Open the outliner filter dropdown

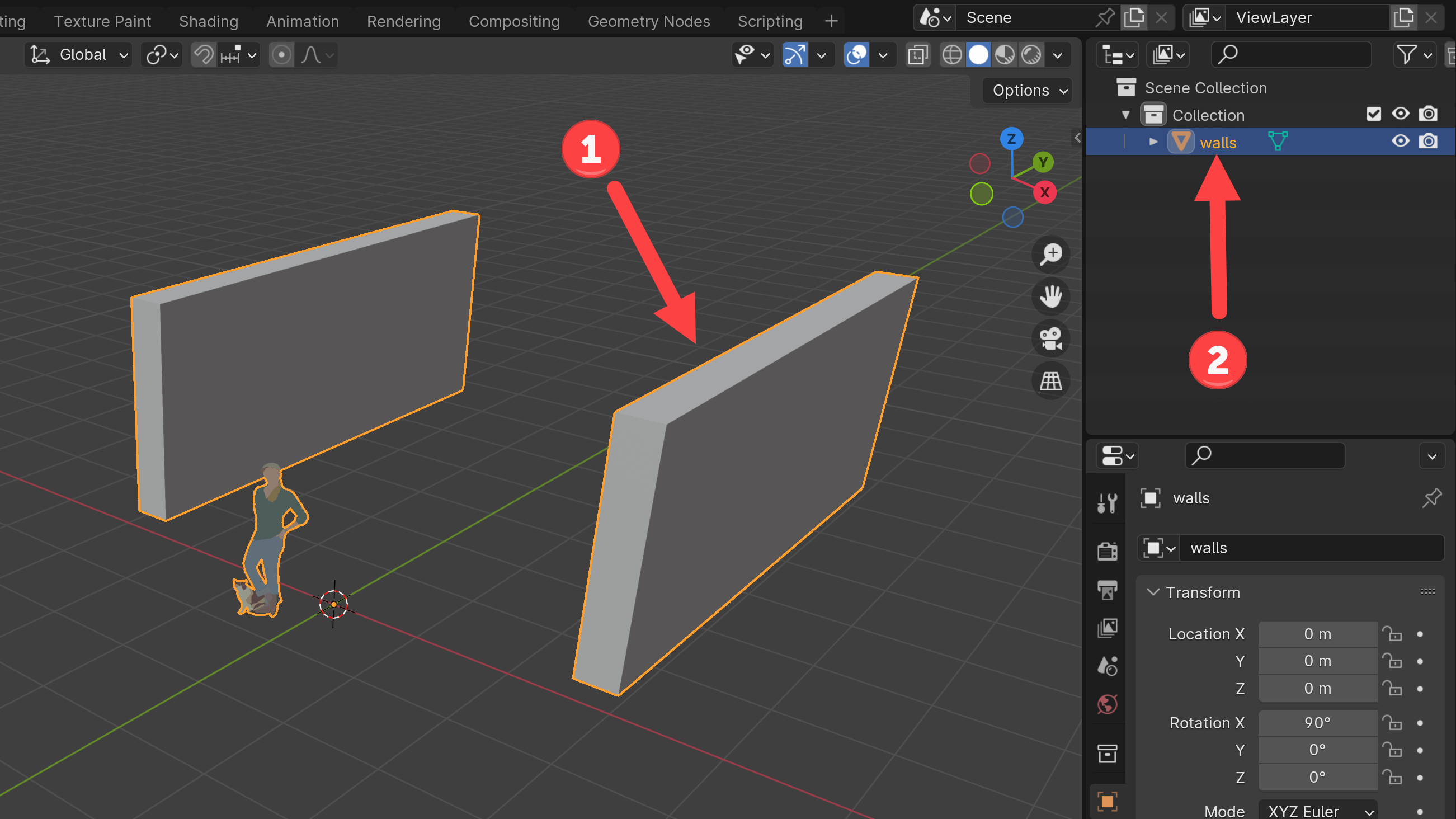coord(1414,55)
